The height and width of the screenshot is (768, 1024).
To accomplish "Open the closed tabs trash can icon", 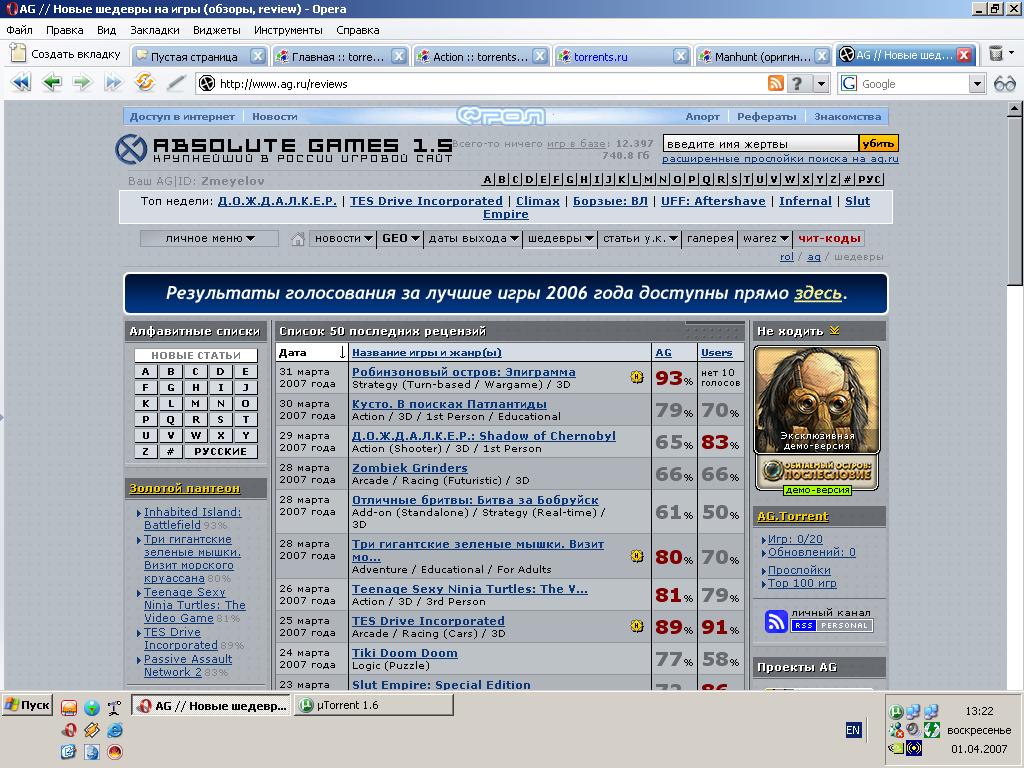I will click(996, 54).
